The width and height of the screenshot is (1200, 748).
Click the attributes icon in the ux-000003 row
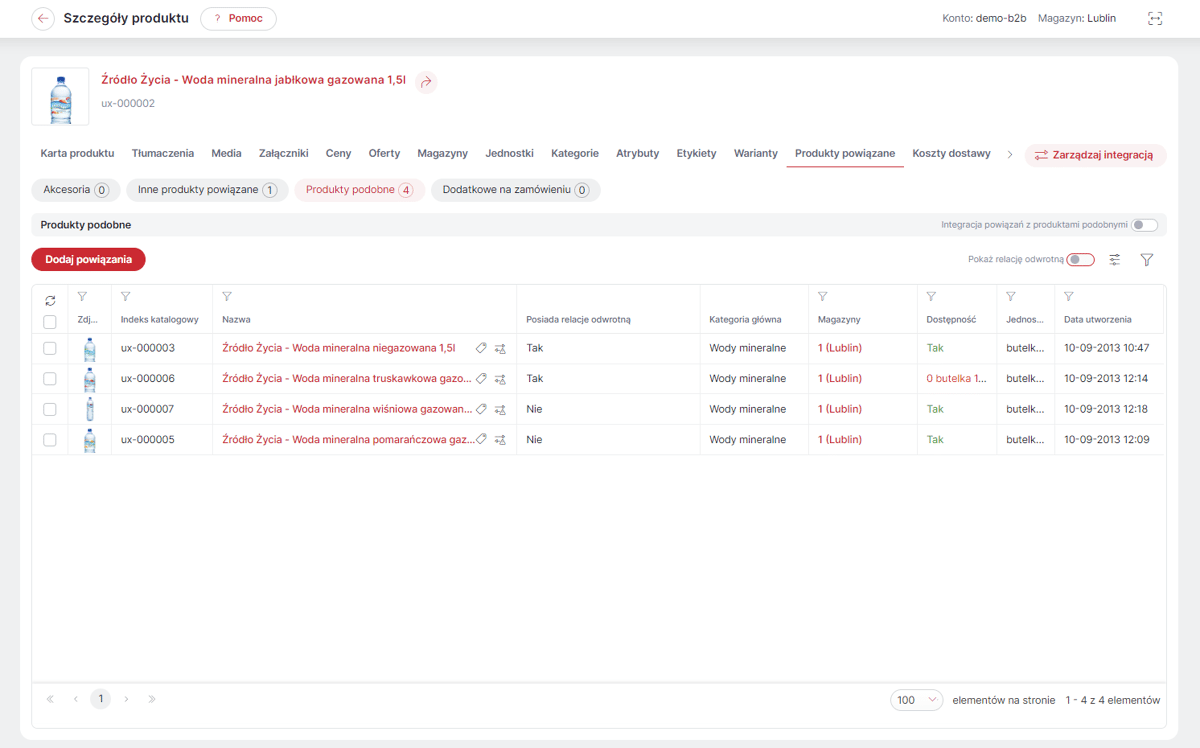click(x=500, y=349)
